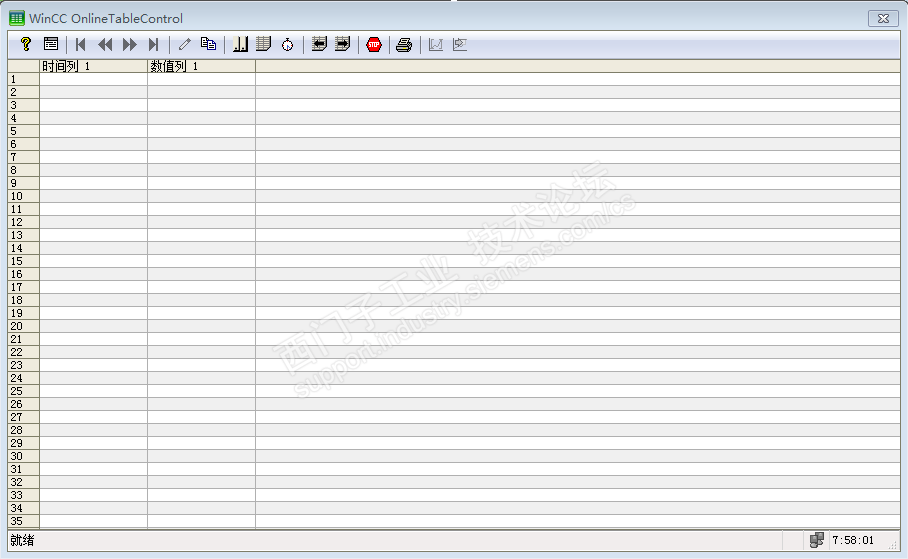Screen dimensions: 908x559
Task: Print the table with printer icon
Action: 404,45
